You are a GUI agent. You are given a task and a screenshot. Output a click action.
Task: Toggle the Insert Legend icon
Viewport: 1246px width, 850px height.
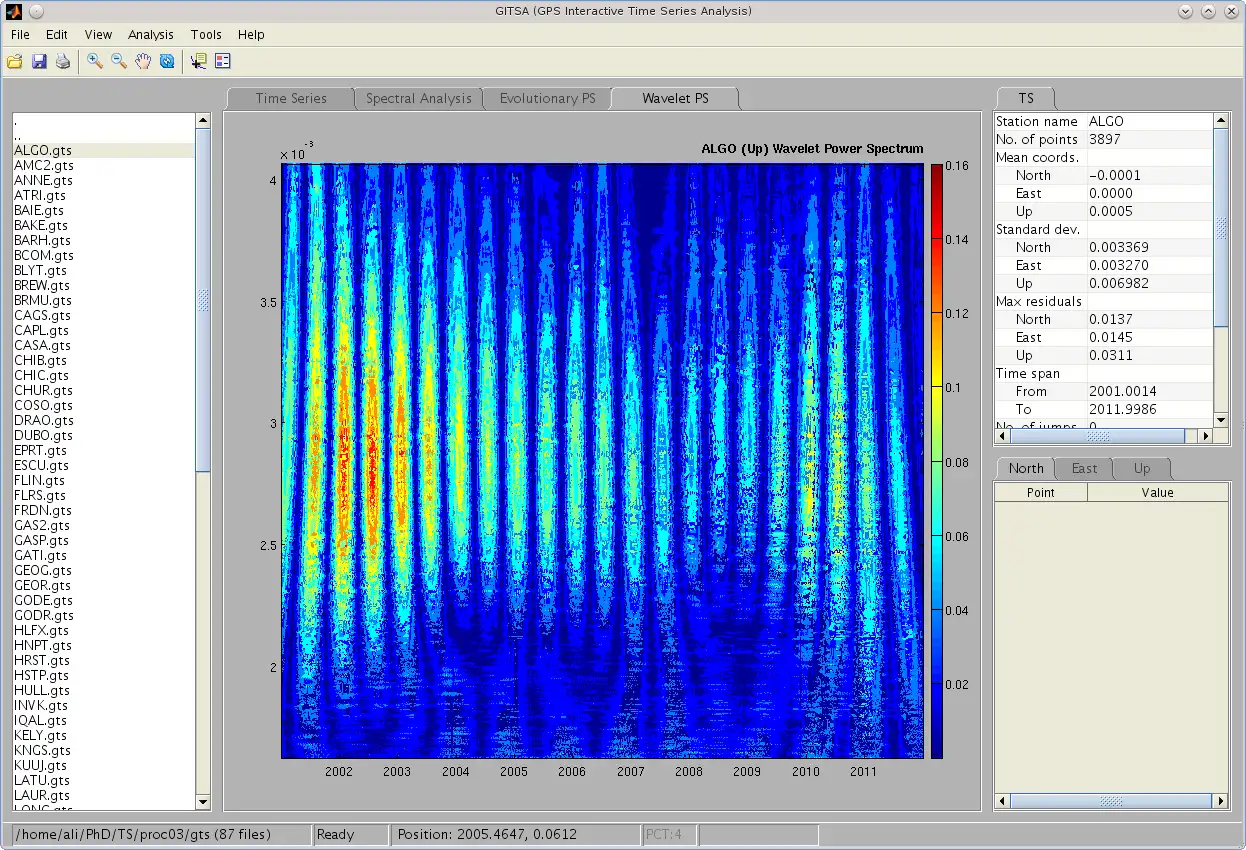coord(222,61)
